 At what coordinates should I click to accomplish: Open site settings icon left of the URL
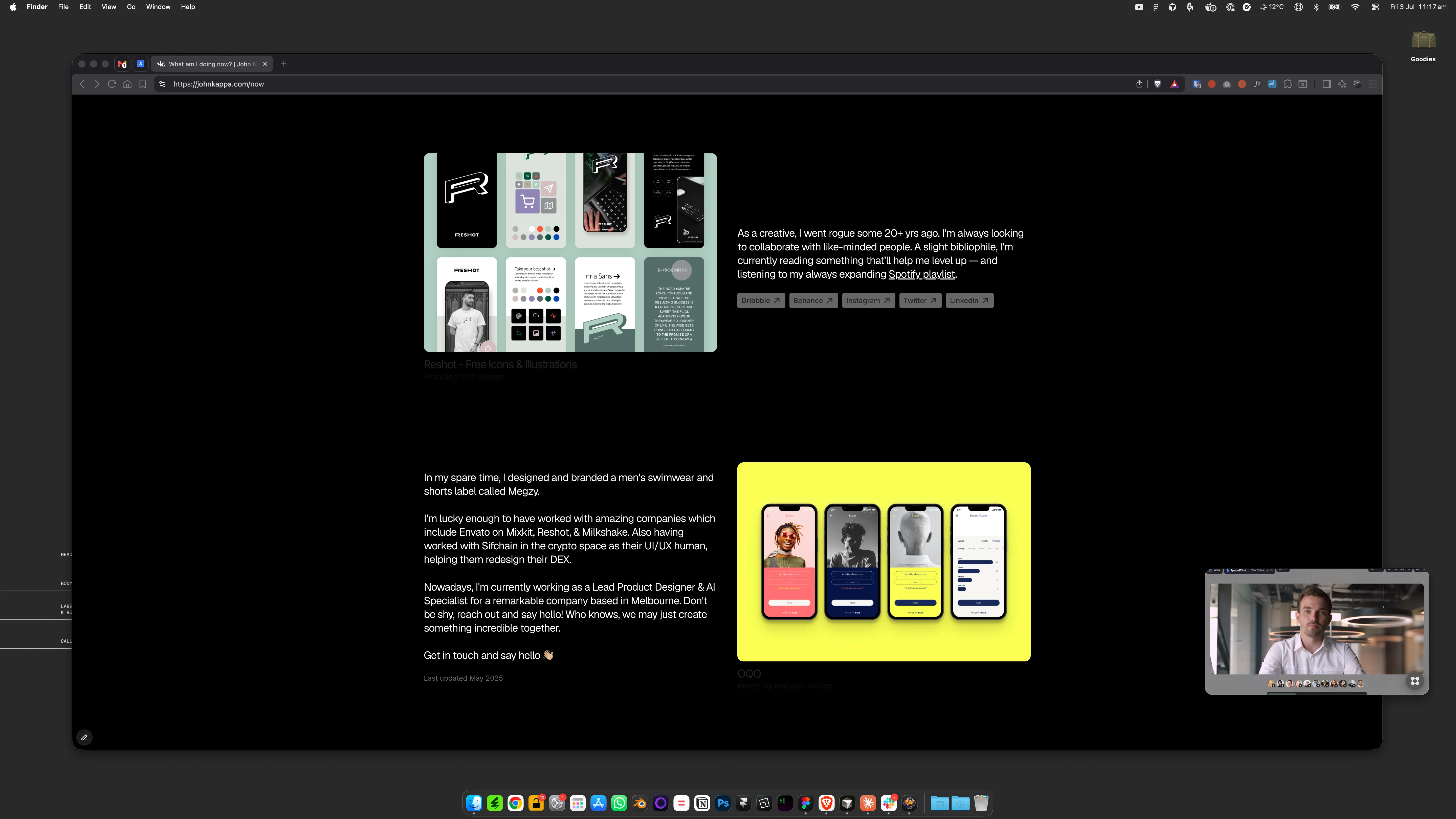point(162,84)
